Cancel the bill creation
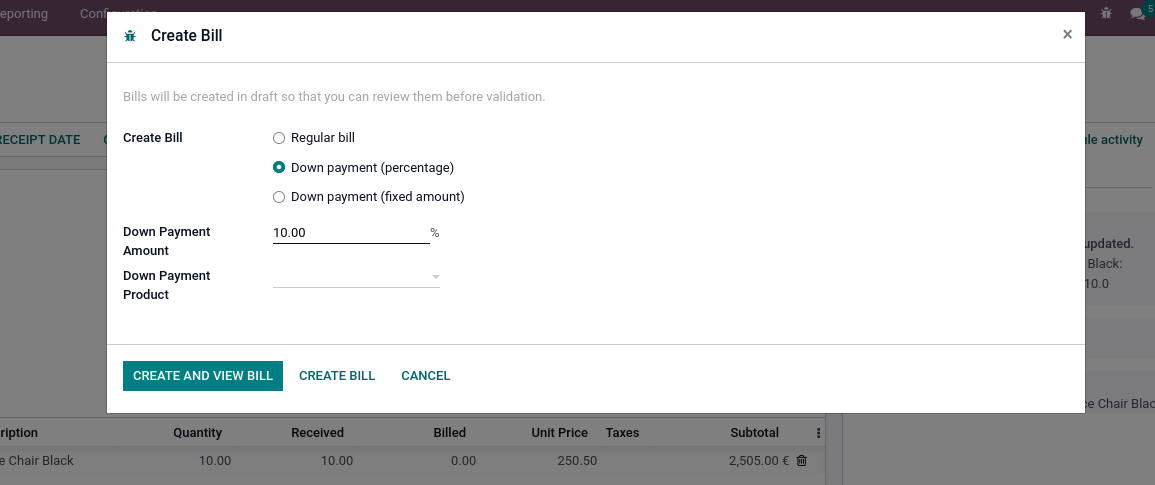Viewport: 1155px width, 485px height. coord(426,376)
